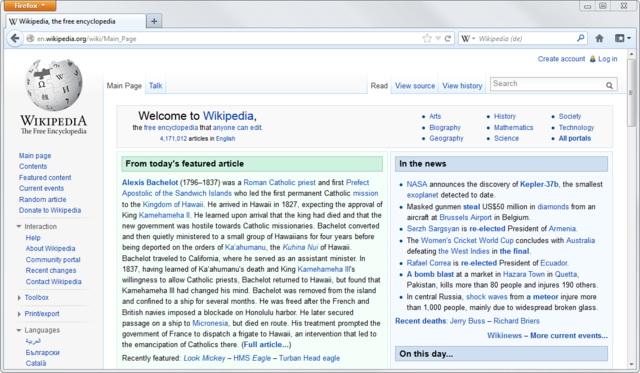Open the Geography portal link
The image size is (640, 373).
coord(446,138)
